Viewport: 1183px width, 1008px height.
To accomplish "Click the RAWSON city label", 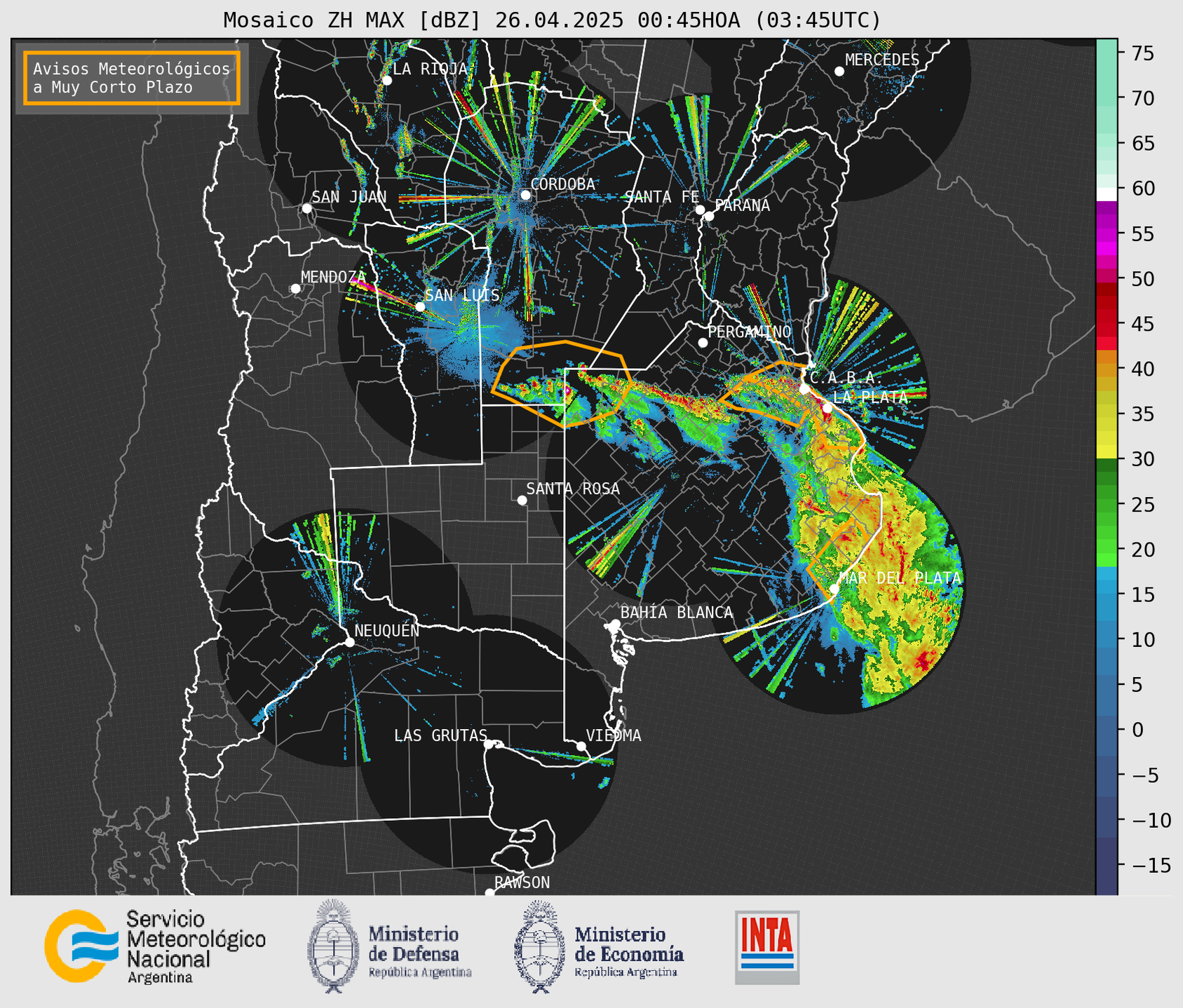I will (522, 883).
